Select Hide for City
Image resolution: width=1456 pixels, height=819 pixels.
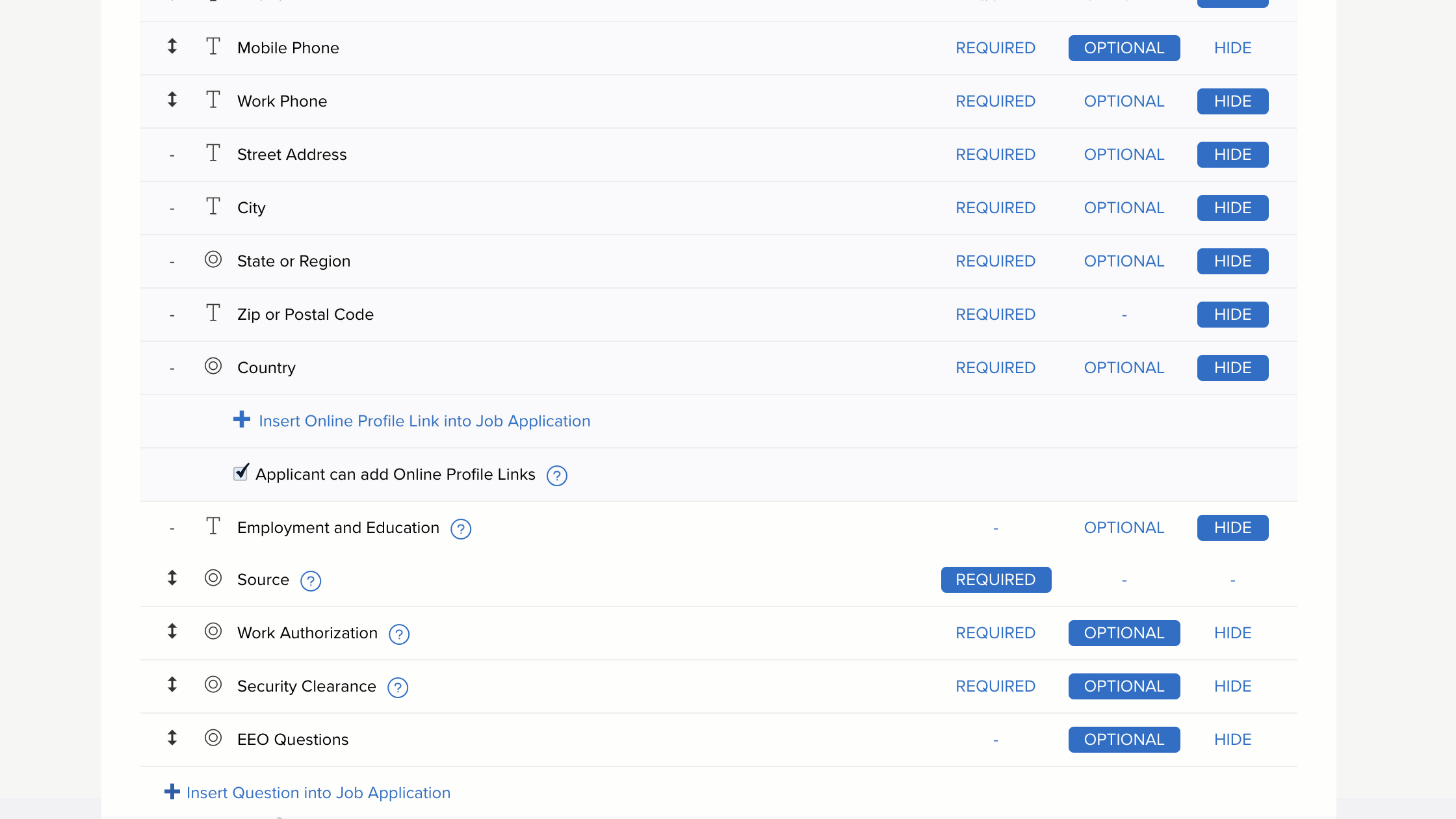1232,208
